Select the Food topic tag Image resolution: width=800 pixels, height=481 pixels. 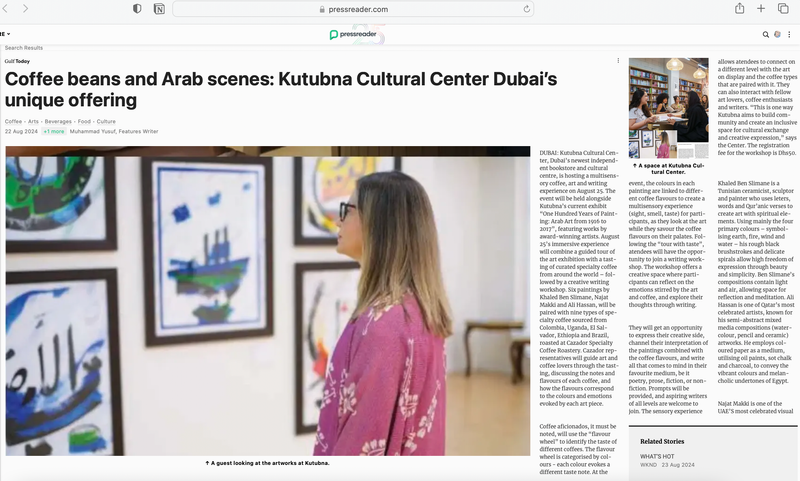[x=84, y=121]
